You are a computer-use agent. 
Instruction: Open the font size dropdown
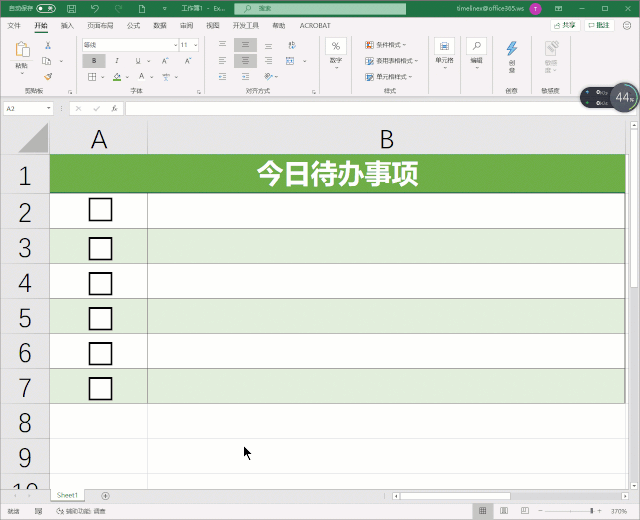tap(196, 45)
